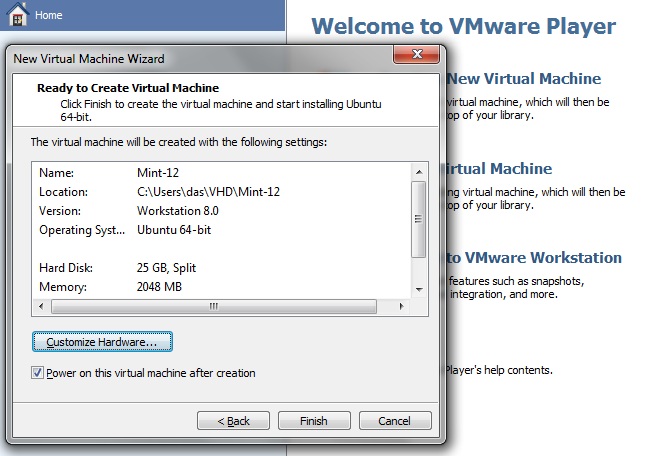Select the Memory 2048 MB value

[159, 287]
